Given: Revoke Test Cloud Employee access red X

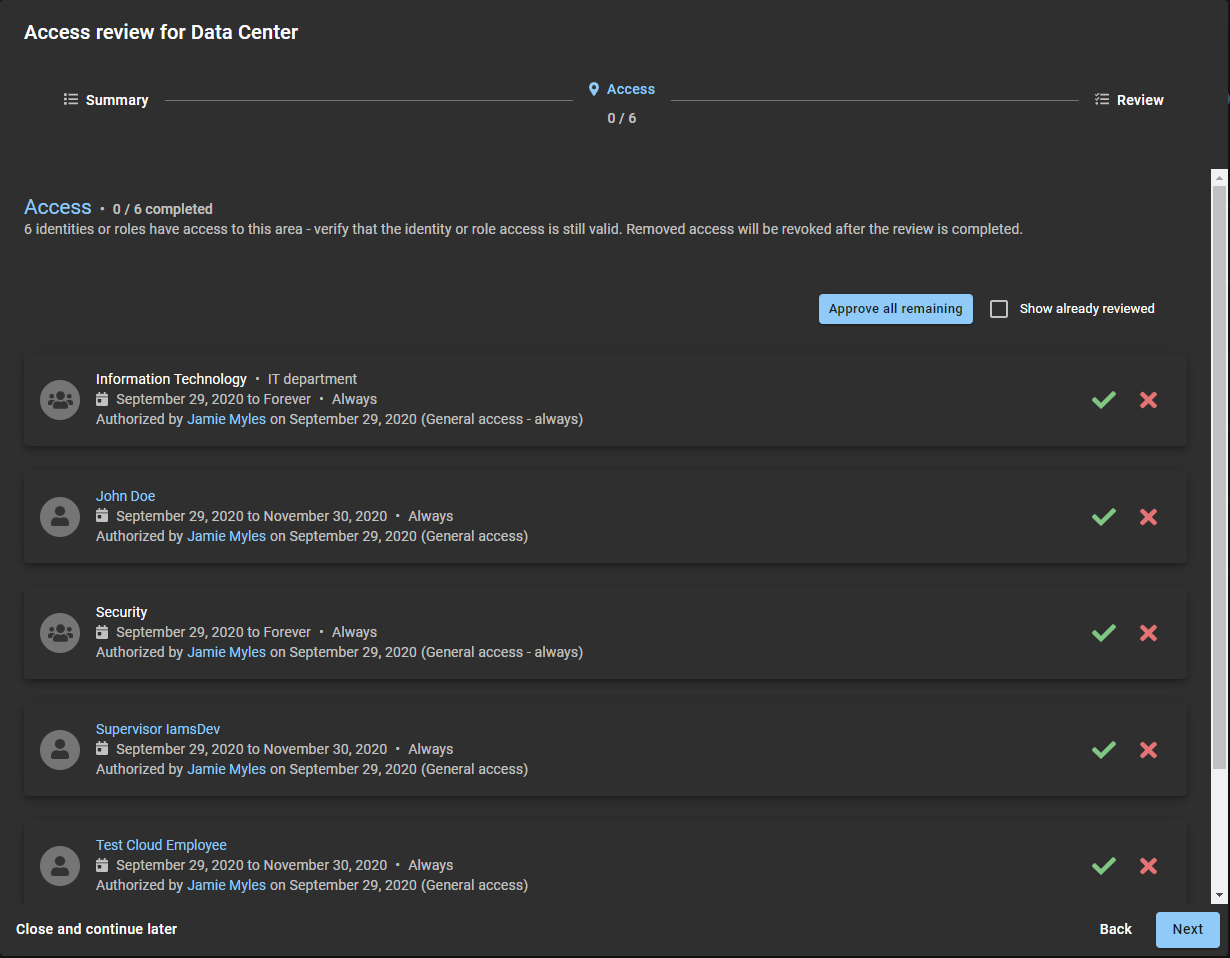Looking at the screenshot, I should click(x=1148, y=866).
